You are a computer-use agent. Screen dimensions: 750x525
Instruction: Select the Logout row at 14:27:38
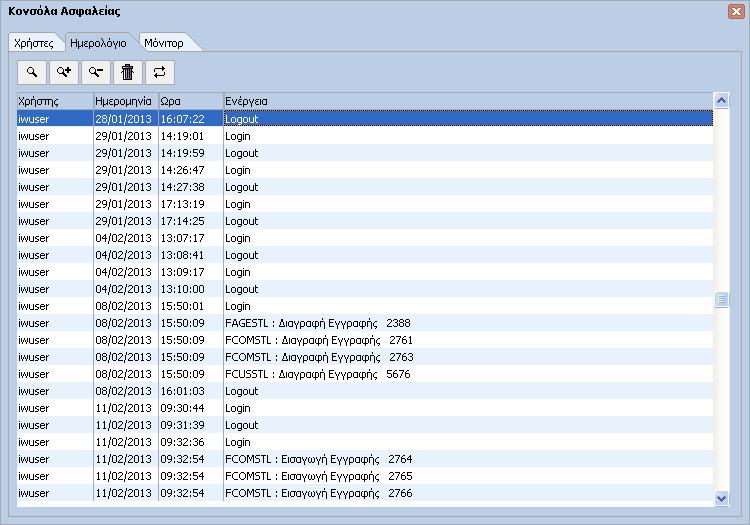[x=365, y=187]
